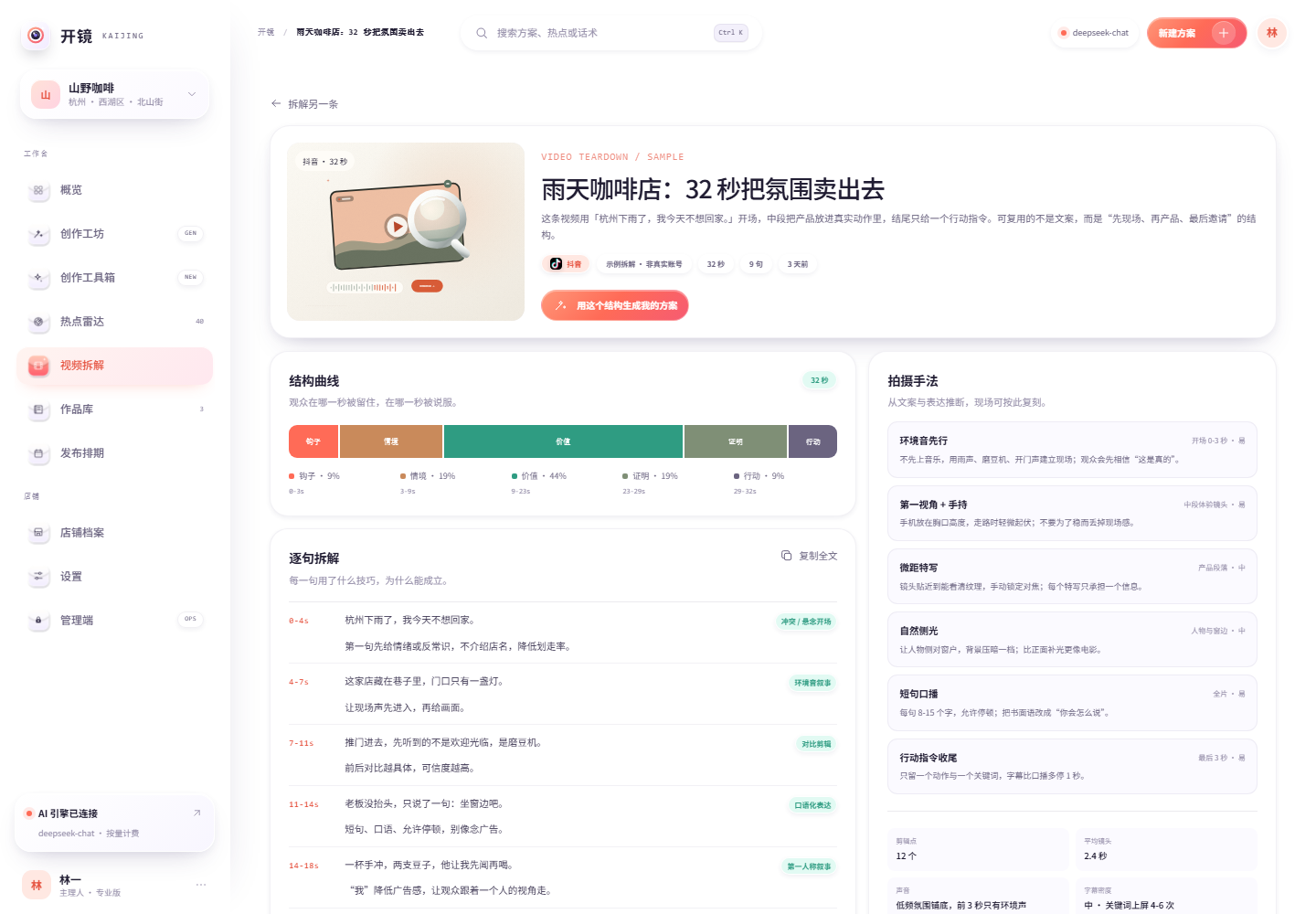Viewport: 1316px width, 914px height.
Task: Open the three-dot menu beside 林一
Action: coord(201,885)
